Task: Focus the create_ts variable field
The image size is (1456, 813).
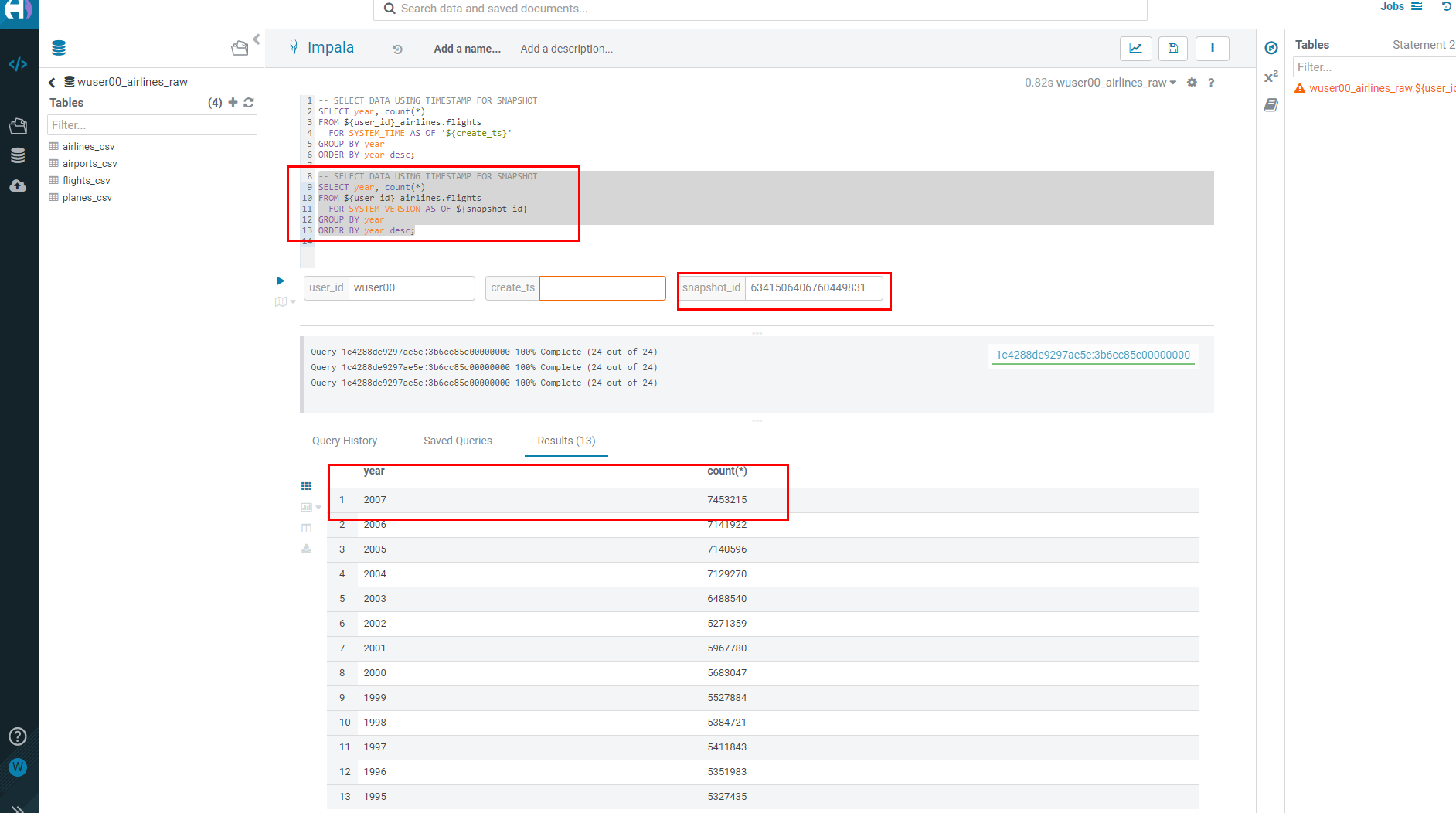Action: click(602, 287)
